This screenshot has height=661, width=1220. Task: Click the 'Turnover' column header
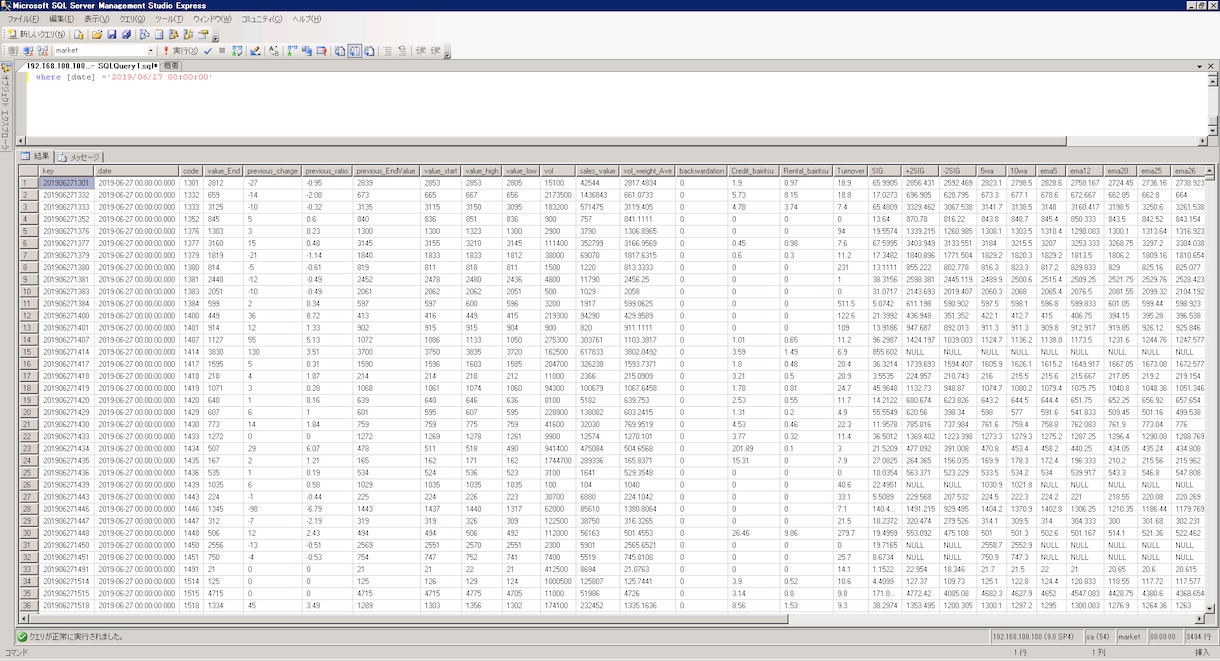pyautogui.click(x=851, y=171)
